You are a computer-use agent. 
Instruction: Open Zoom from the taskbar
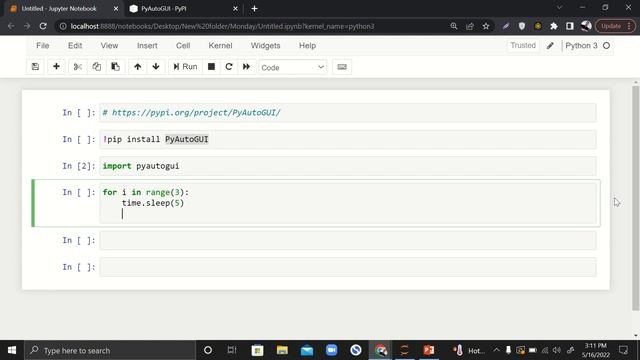click(331, 350)
